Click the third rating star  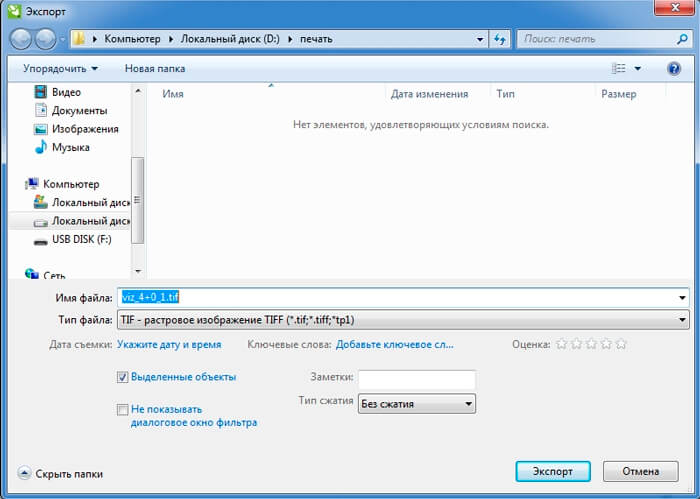(591, 344)
